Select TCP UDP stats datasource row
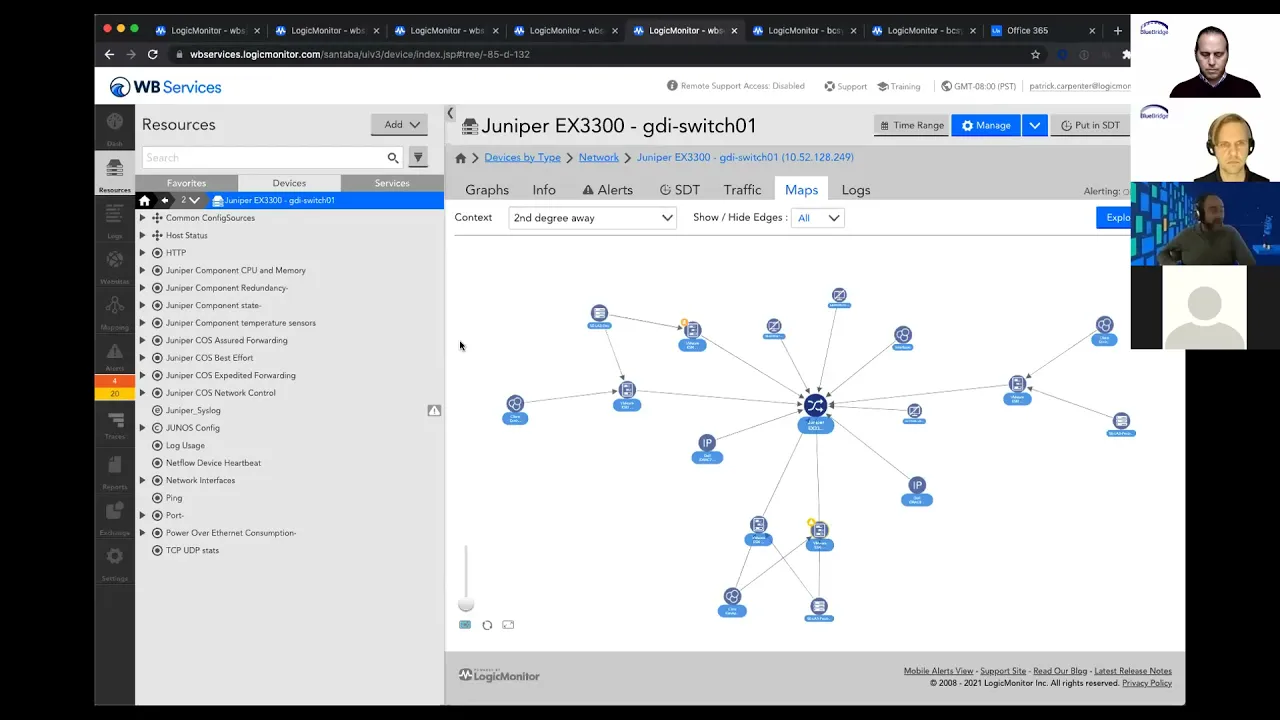The image size is (1280, 720). point(192,550)
